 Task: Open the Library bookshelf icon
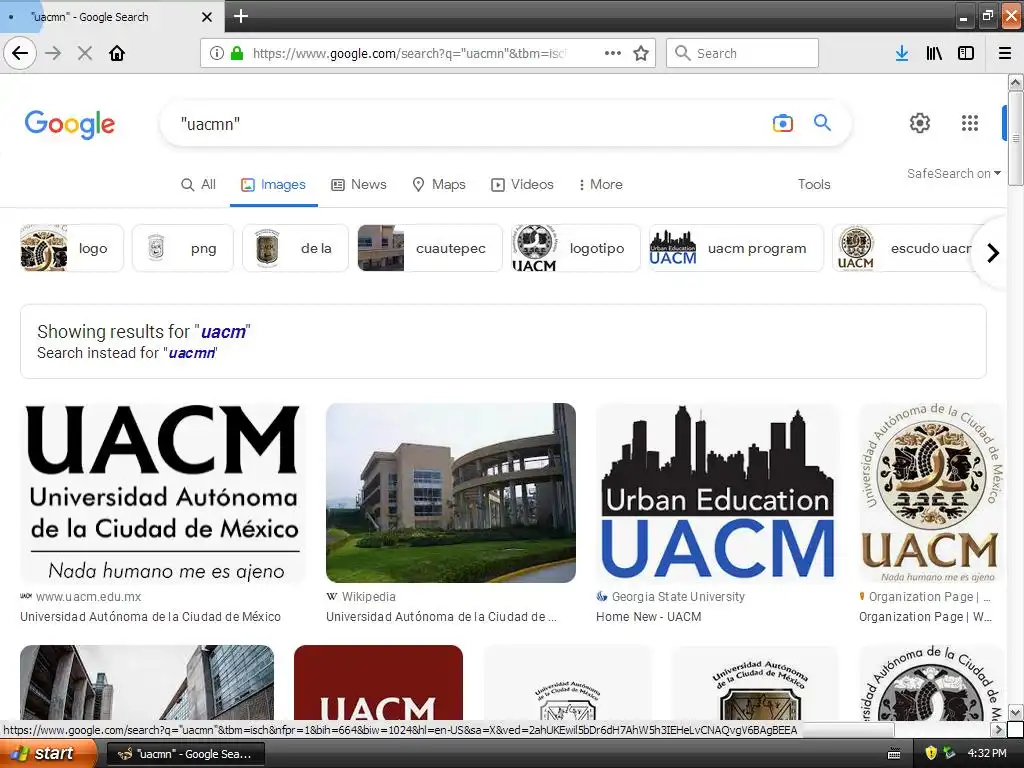click(934, 53)
